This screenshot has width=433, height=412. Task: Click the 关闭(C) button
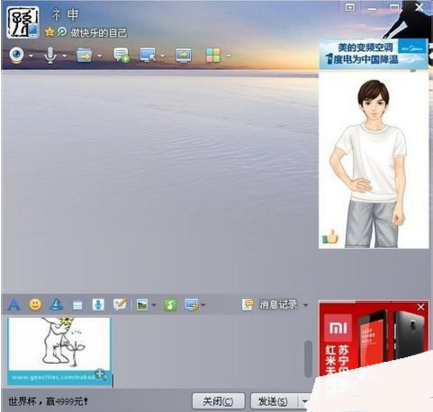pyautogui.click(x=218, y=401)
